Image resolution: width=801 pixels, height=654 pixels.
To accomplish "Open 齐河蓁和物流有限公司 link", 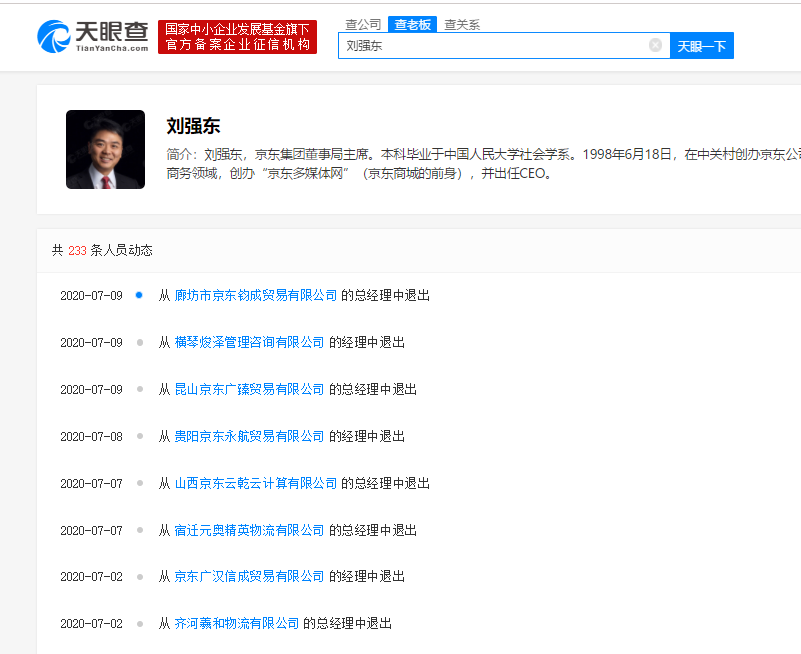I will click(237, 623).
